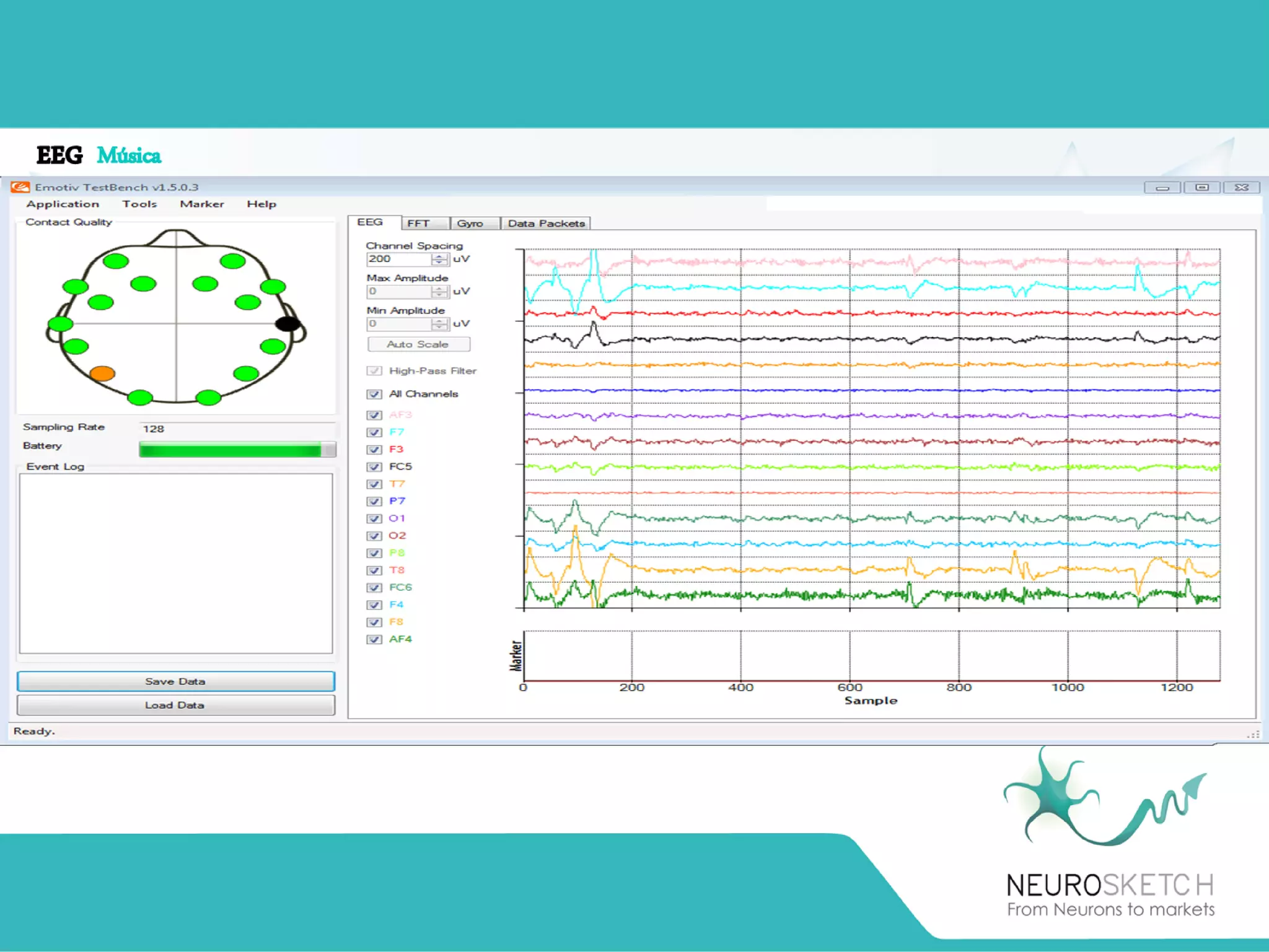Click the Min Amplitude spinner arrows
The width and height of the screenshot is (1269, 952).
[x=439, y=323]
